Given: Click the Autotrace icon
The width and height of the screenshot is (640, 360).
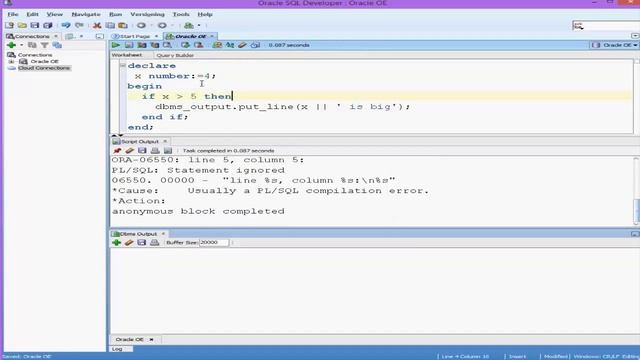Looking at the screenshot, I should (x=155, y=45).
